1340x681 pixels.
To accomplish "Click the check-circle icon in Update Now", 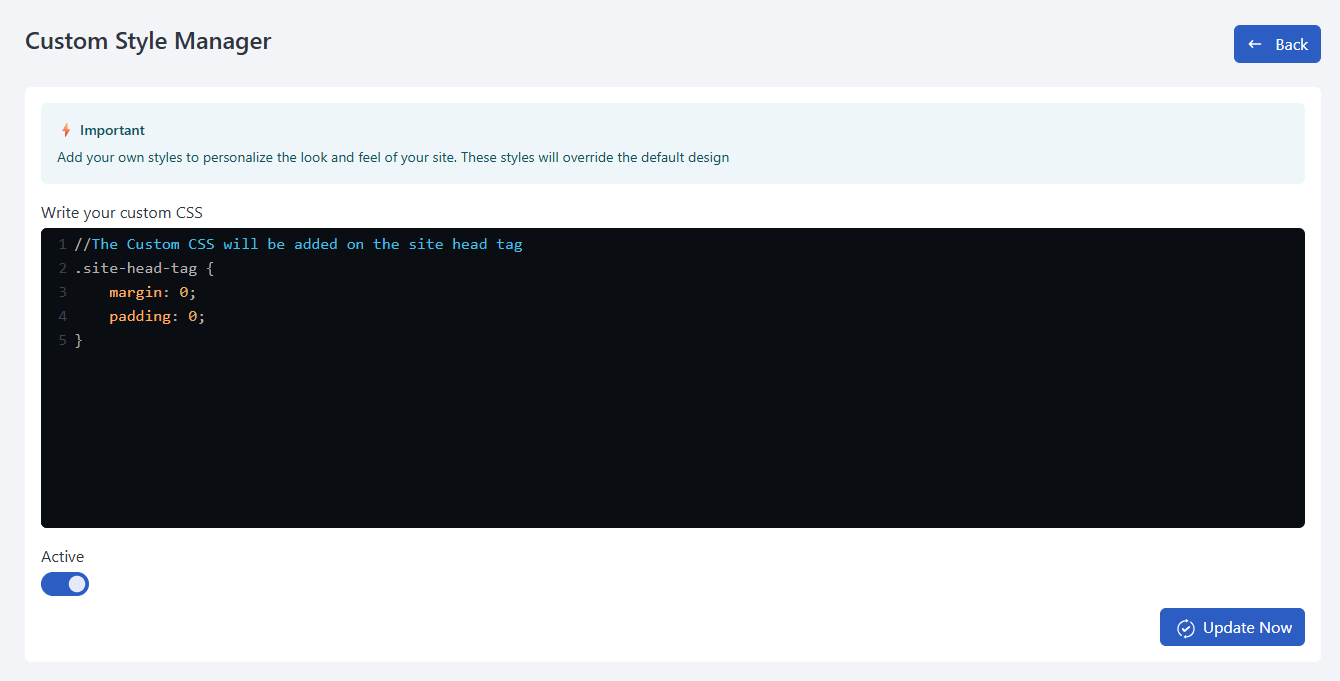I will tap(1185, 627).
